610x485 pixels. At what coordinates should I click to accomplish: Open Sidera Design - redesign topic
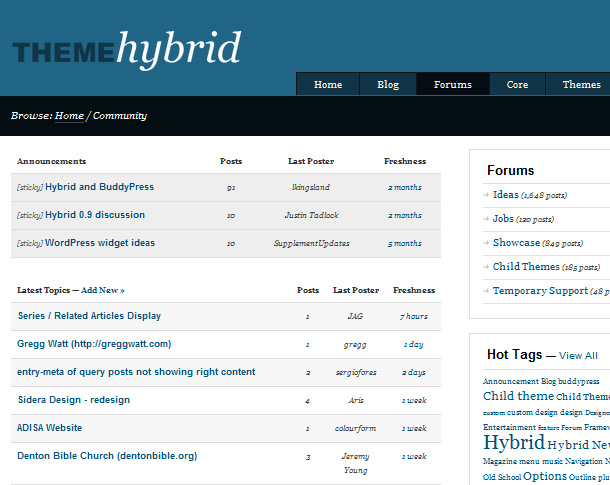point(74,400)
